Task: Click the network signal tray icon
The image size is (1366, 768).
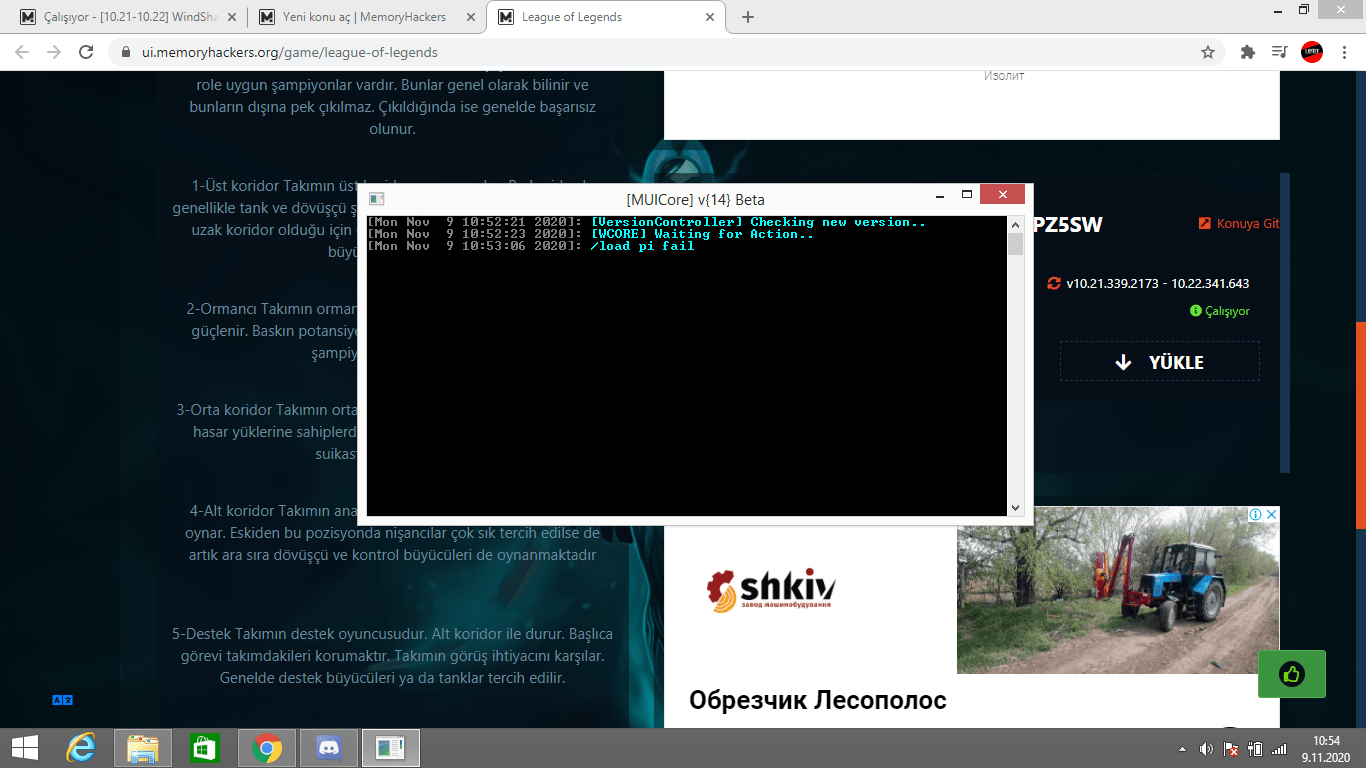Action: coord(1279,749)
